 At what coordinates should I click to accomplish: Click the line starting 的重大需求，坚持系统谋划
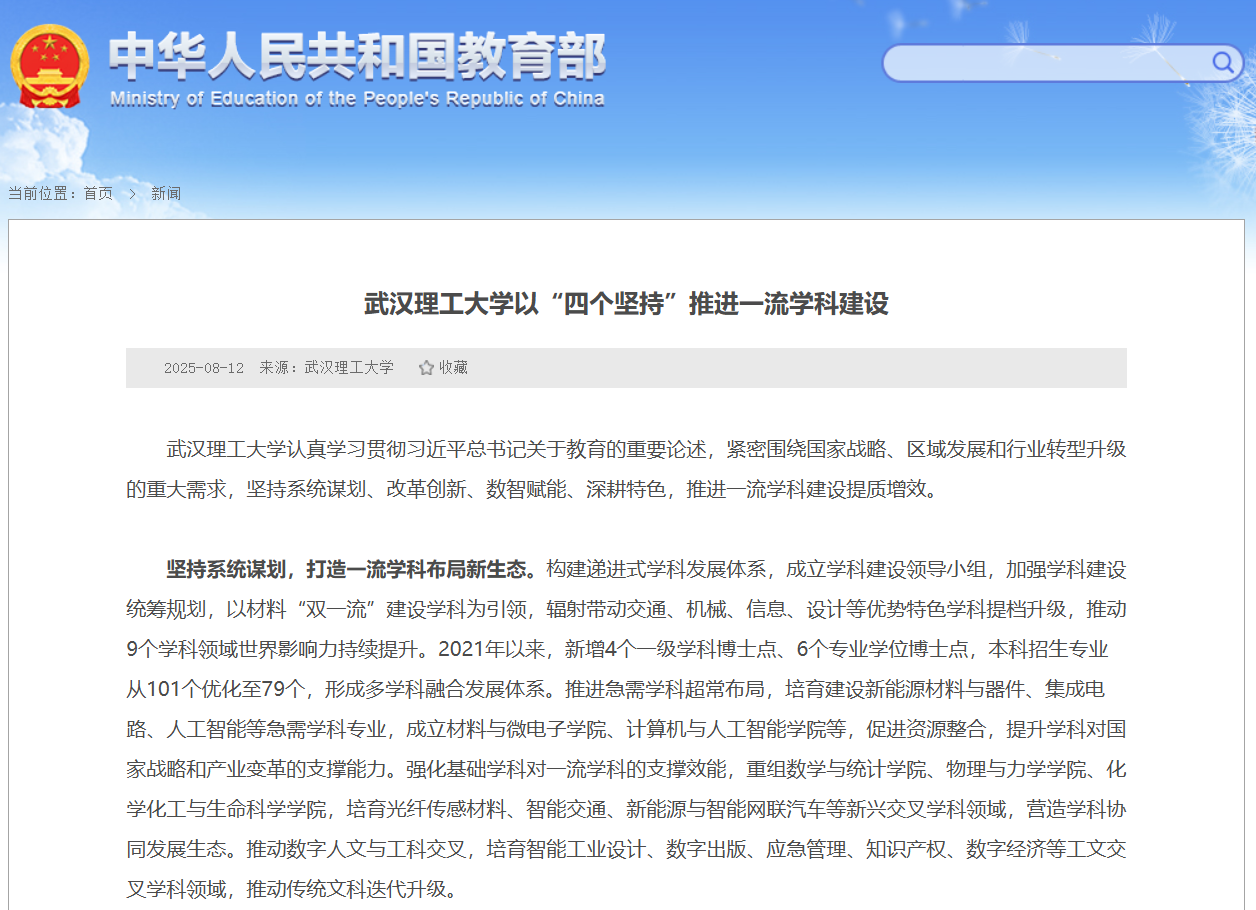[x=533, y=490]
